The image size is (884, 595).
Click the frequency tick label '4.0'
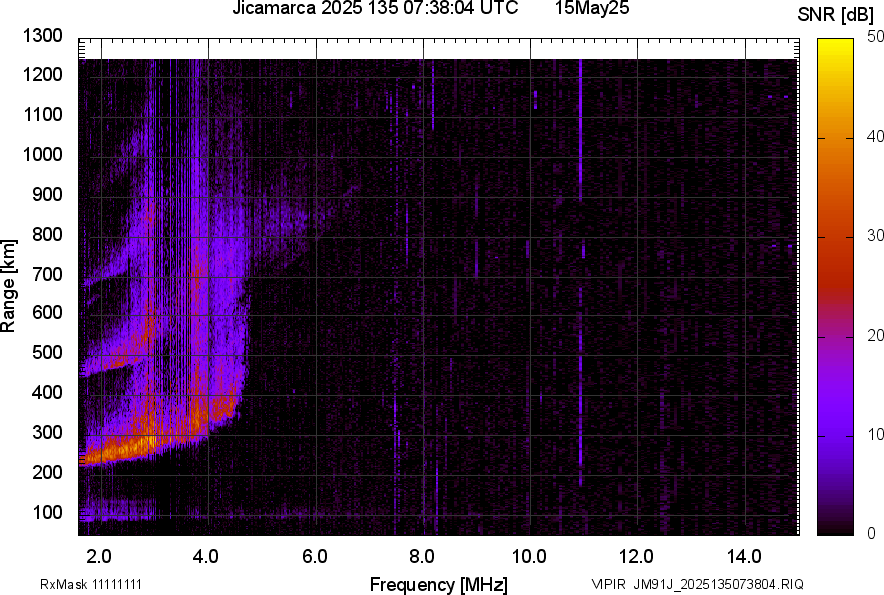206,557
